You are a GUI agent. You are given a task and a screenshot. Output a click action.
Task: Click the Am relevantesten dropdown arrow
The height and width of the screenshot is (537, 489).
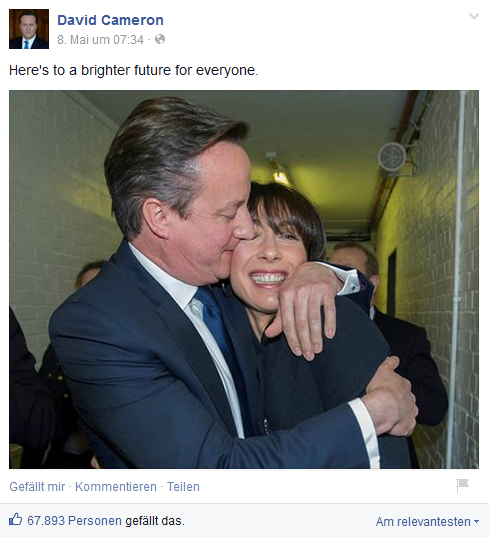(476, 522)
